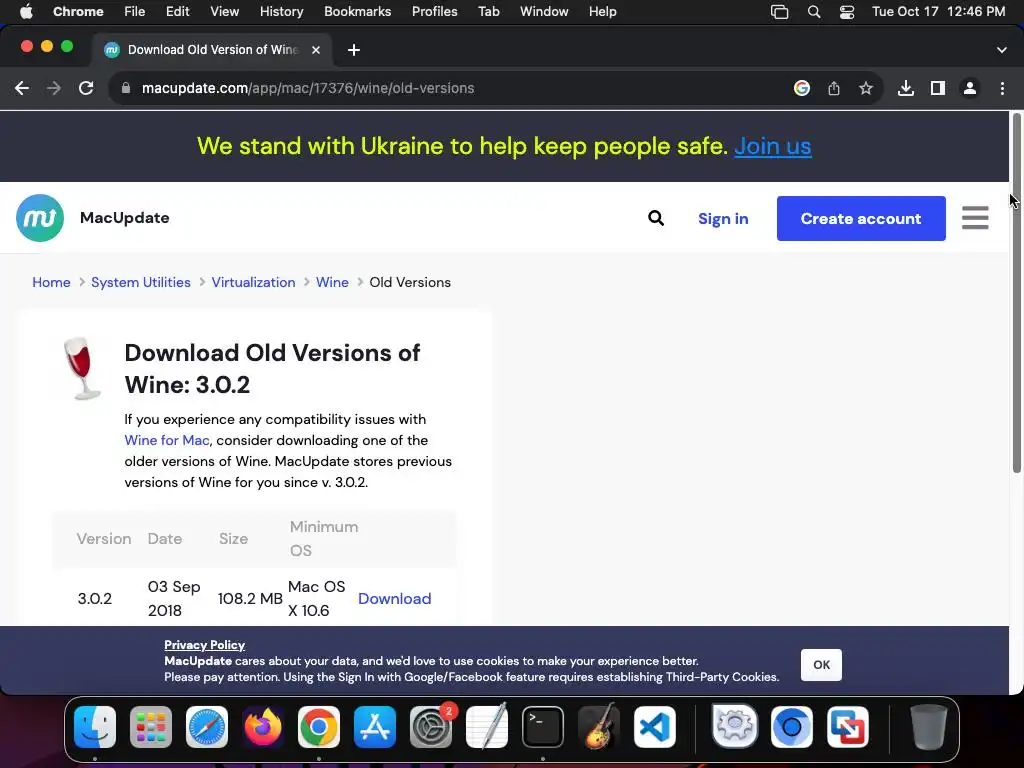Follow the Join us link

[x=773, y=146]
